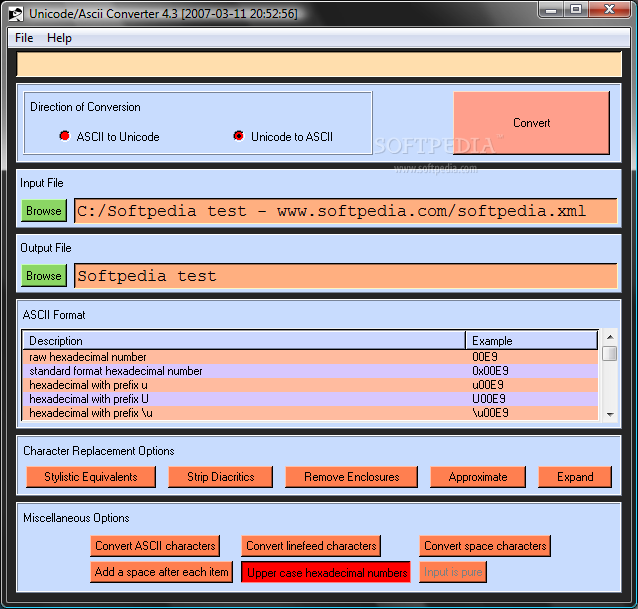Image resolution: width=638 pixels, height=609 pixels.
Task: Click the \u00E9 example cell
Action: click(x=490, y=413)
